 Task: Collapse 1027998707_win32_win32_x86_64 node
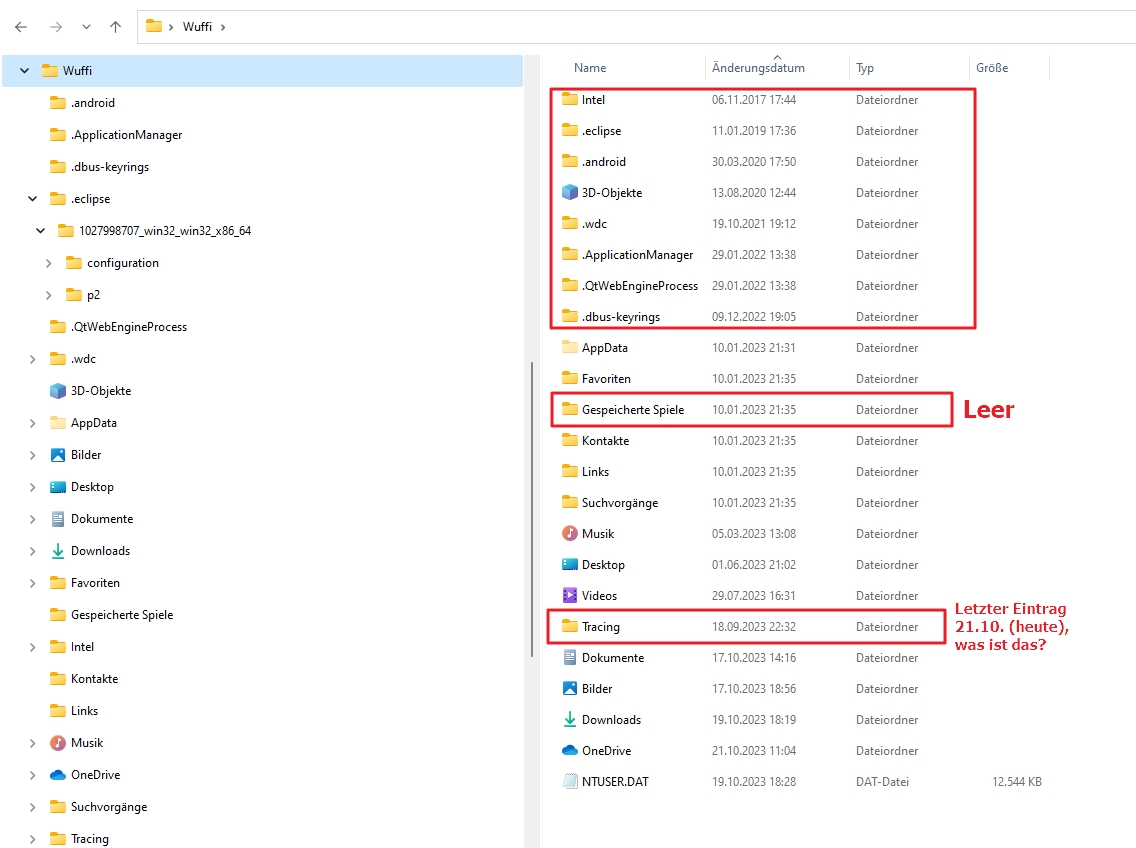[x=41, y=230]
